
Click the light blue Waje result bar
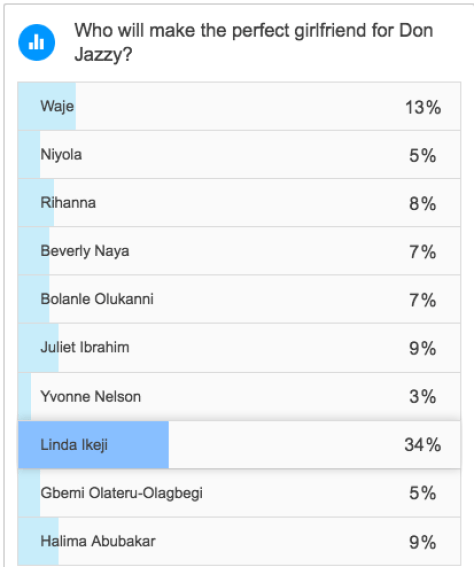(47, 106)
